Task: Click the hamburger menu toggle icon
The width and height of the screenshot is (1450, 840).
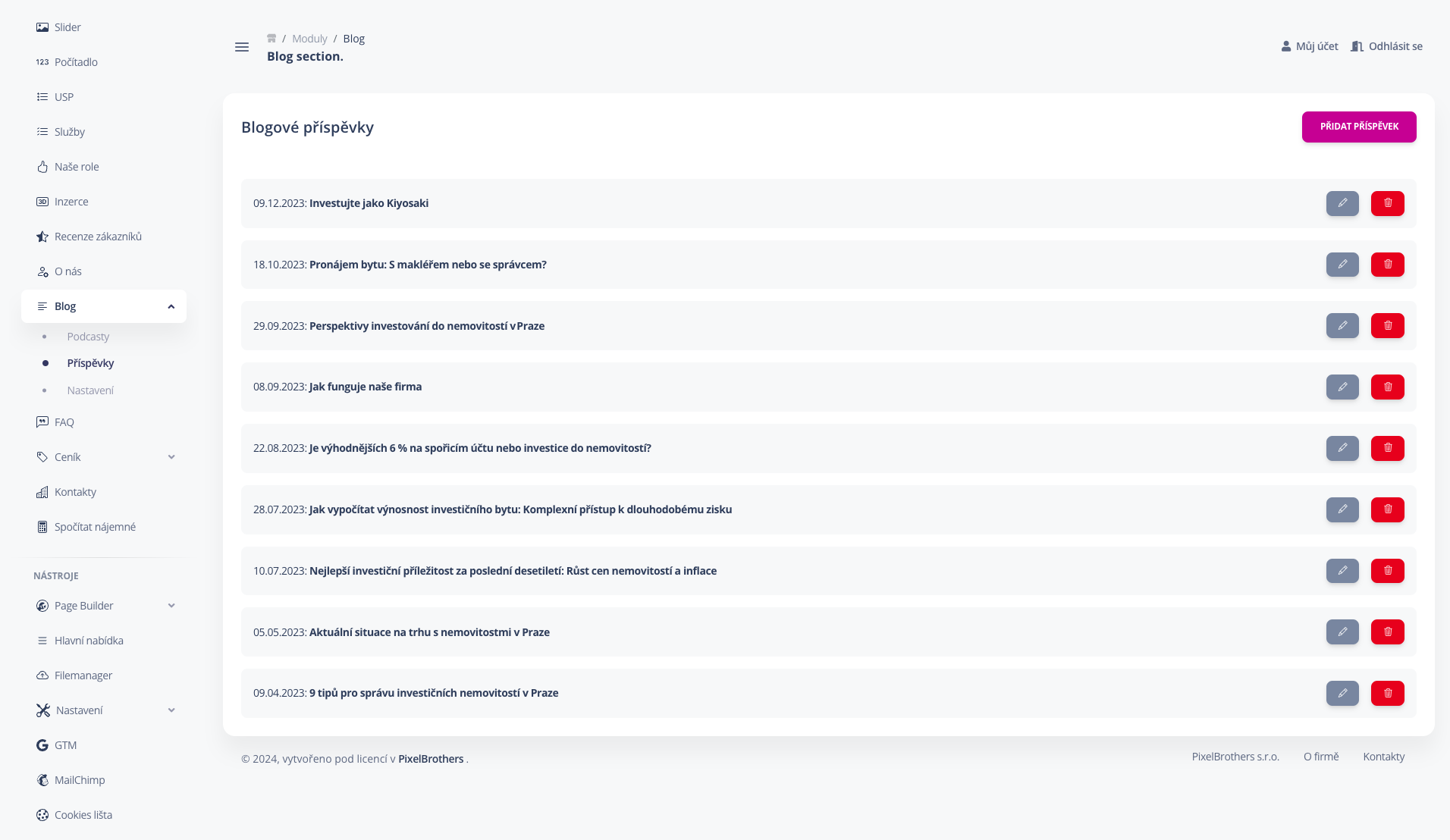Action: click(242, 47)
